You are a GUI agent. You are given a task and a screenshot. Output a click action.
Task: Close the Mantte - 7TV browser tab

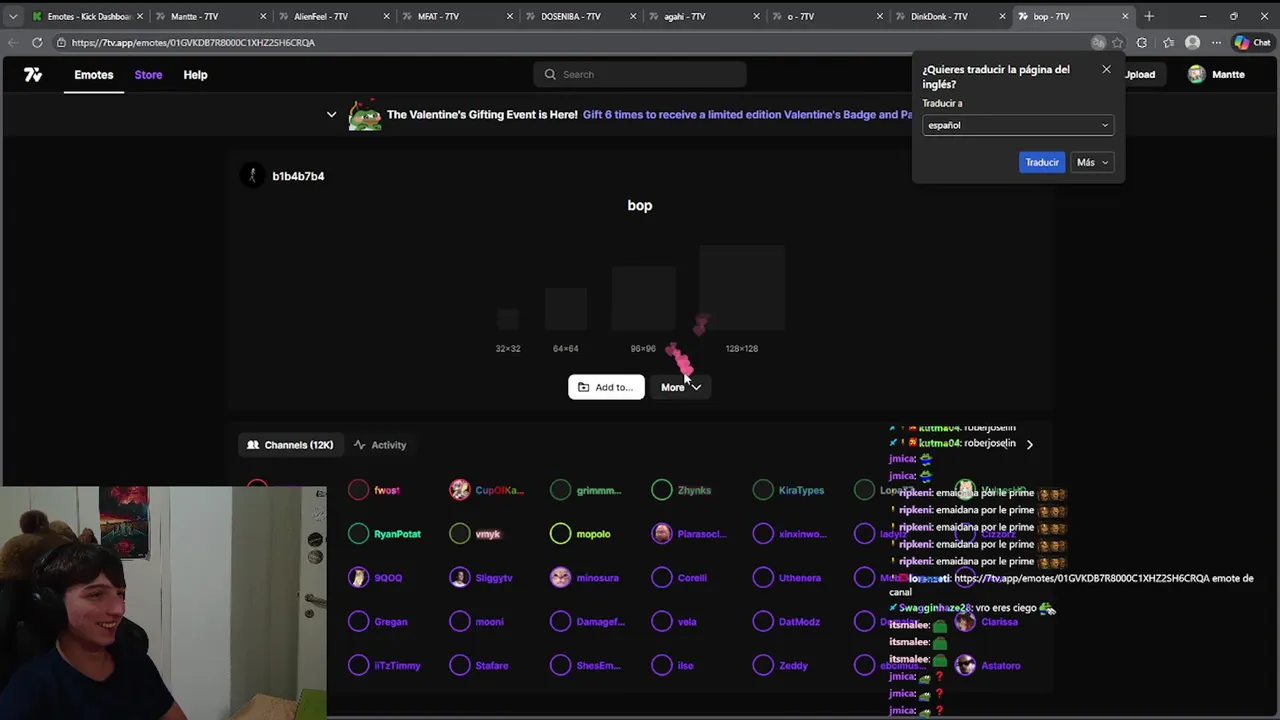pos(264,16)
